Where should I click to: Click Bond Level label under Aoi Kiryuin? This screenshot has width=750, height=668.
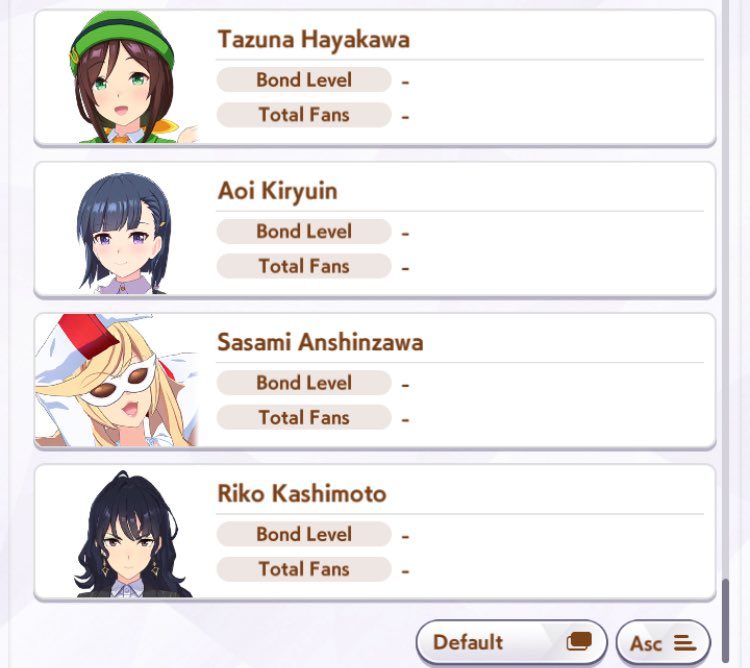[x=304, y=231]
